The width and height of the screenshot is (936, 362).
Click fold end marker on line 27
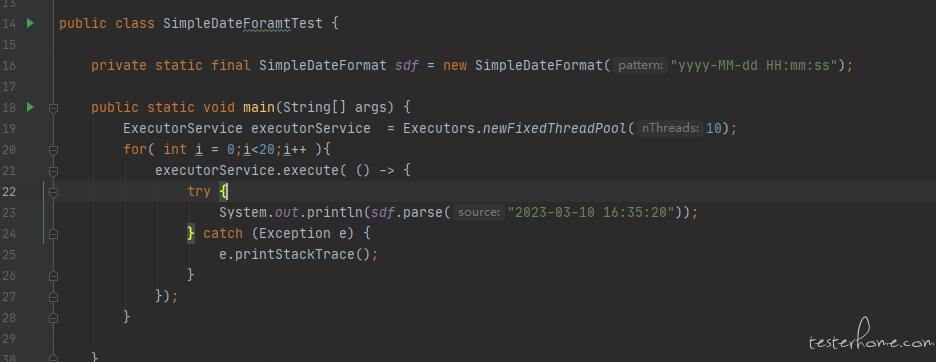click(x=53, y=297)
